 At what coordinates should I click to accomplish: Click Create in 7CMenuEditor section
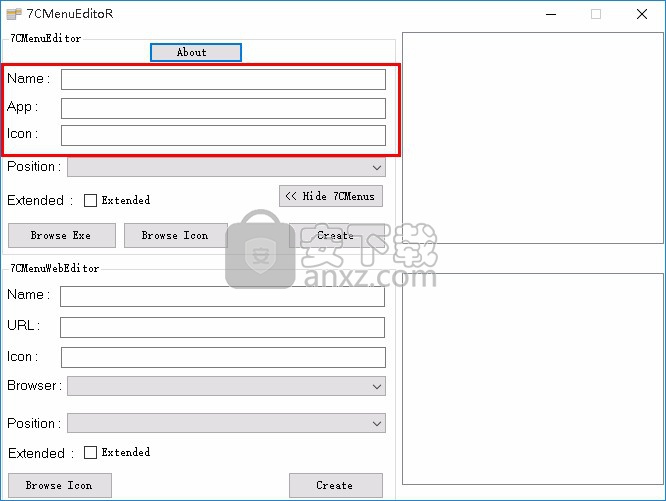point(336,235)
